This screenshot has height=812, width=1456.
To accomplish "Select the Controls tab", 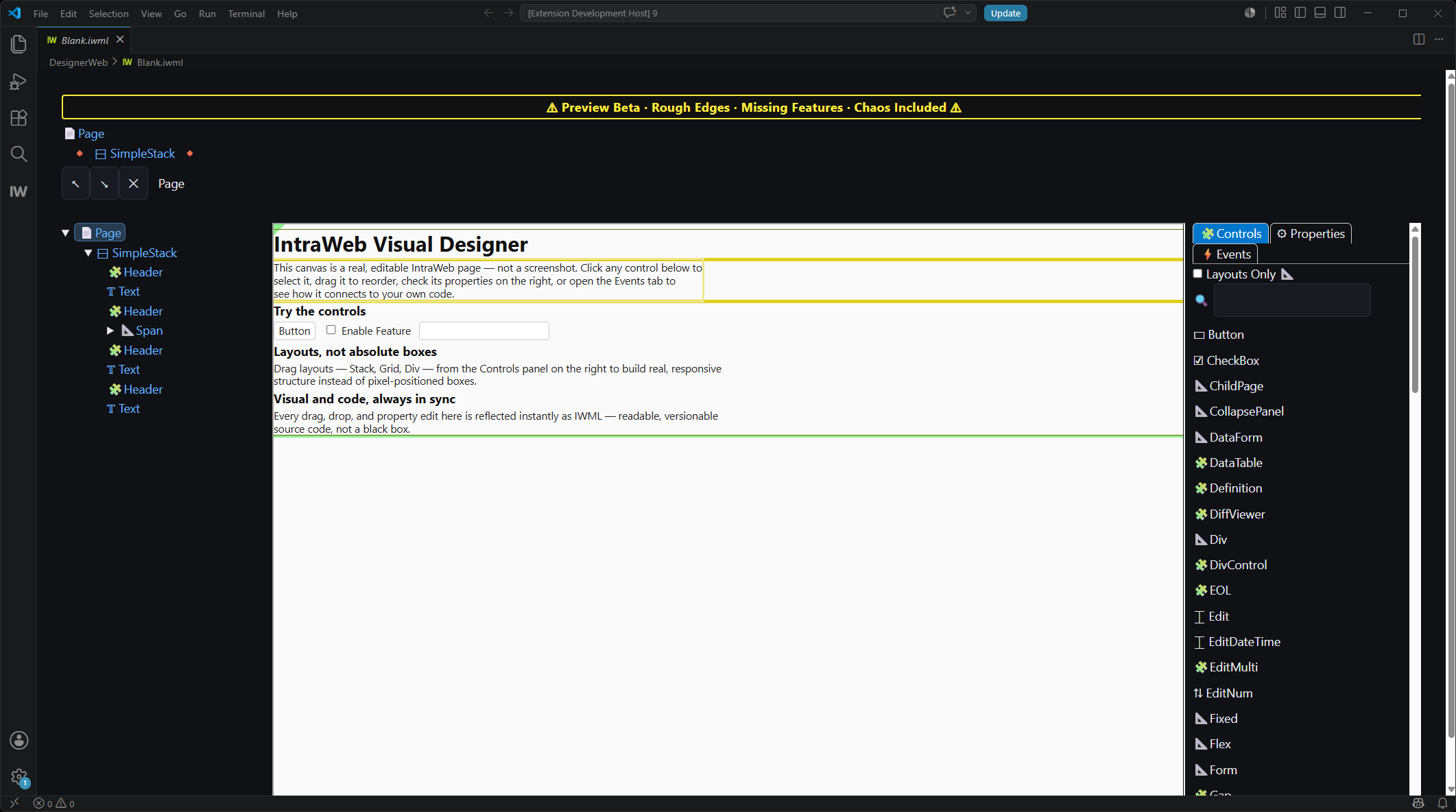I will point(1231,233).
